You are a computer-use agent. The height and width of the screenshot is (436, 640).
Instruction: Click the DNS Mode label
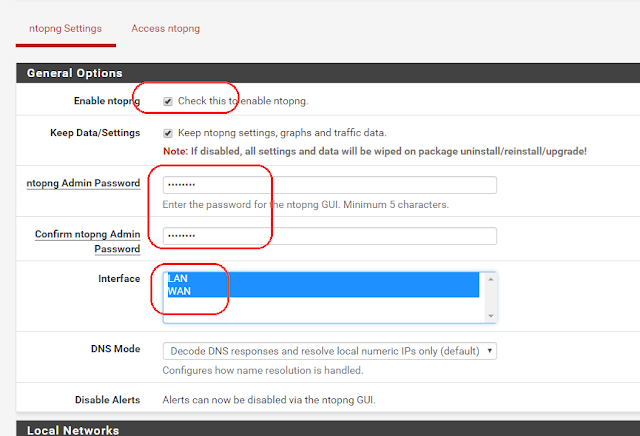coord(116,349)
